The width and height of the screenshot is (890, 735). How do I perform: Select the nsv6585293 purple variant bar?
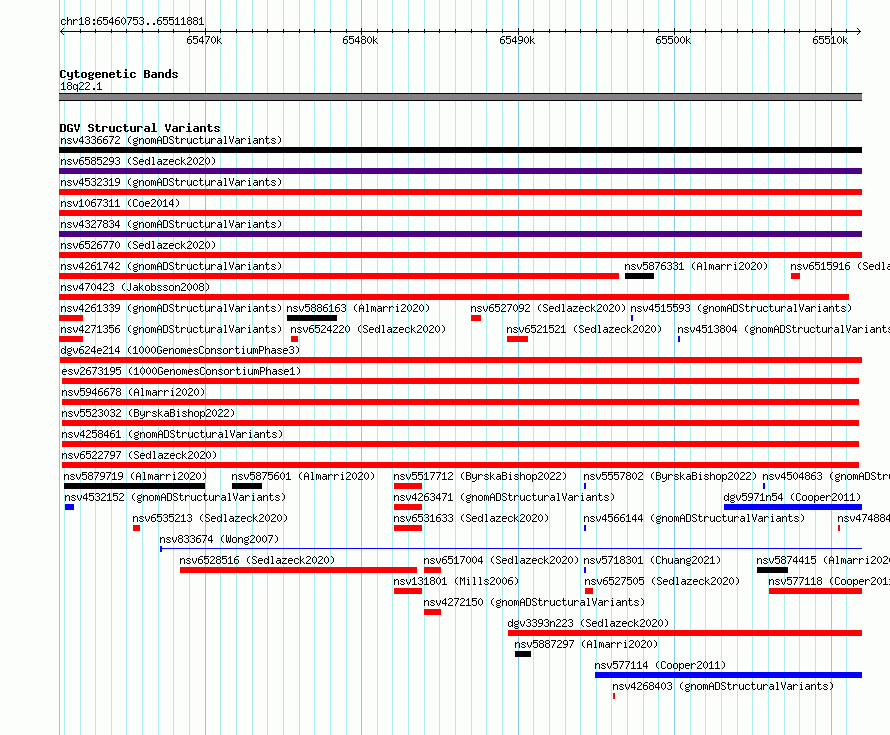pos(460,171)
